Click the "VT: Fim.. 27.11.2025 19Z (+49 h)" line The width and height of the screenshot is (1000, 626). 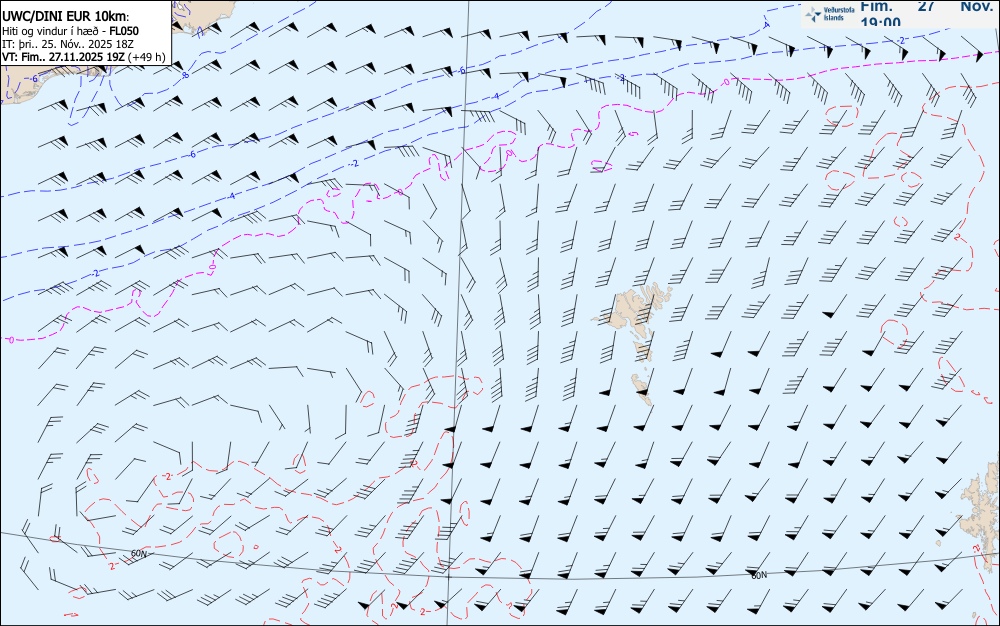coord(84,57)
